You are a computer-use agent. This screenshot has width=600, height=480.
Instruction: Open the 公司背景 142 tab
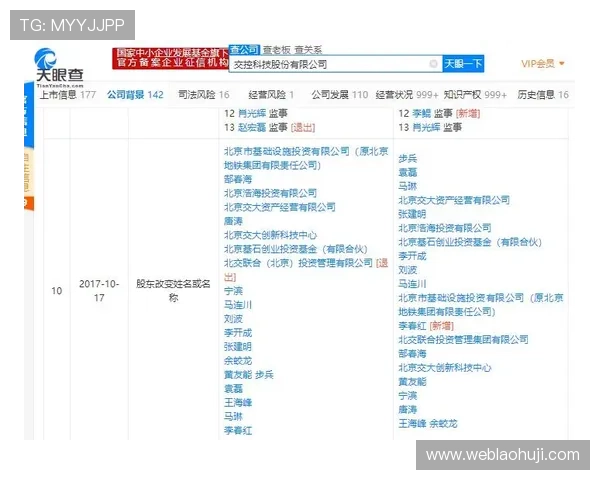135,95
